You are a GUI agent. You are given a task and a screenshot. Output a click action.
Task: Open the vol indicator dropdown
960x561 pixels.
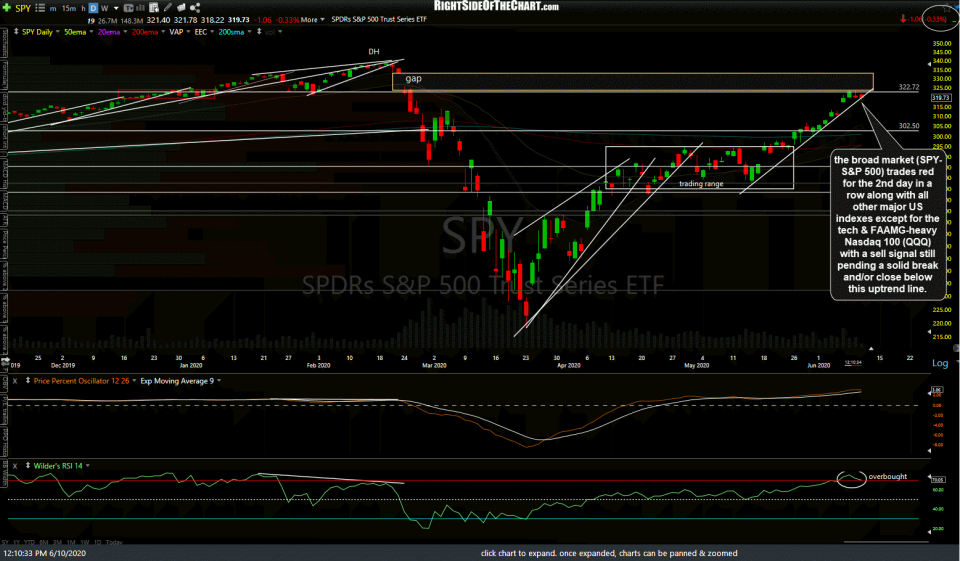280,32
